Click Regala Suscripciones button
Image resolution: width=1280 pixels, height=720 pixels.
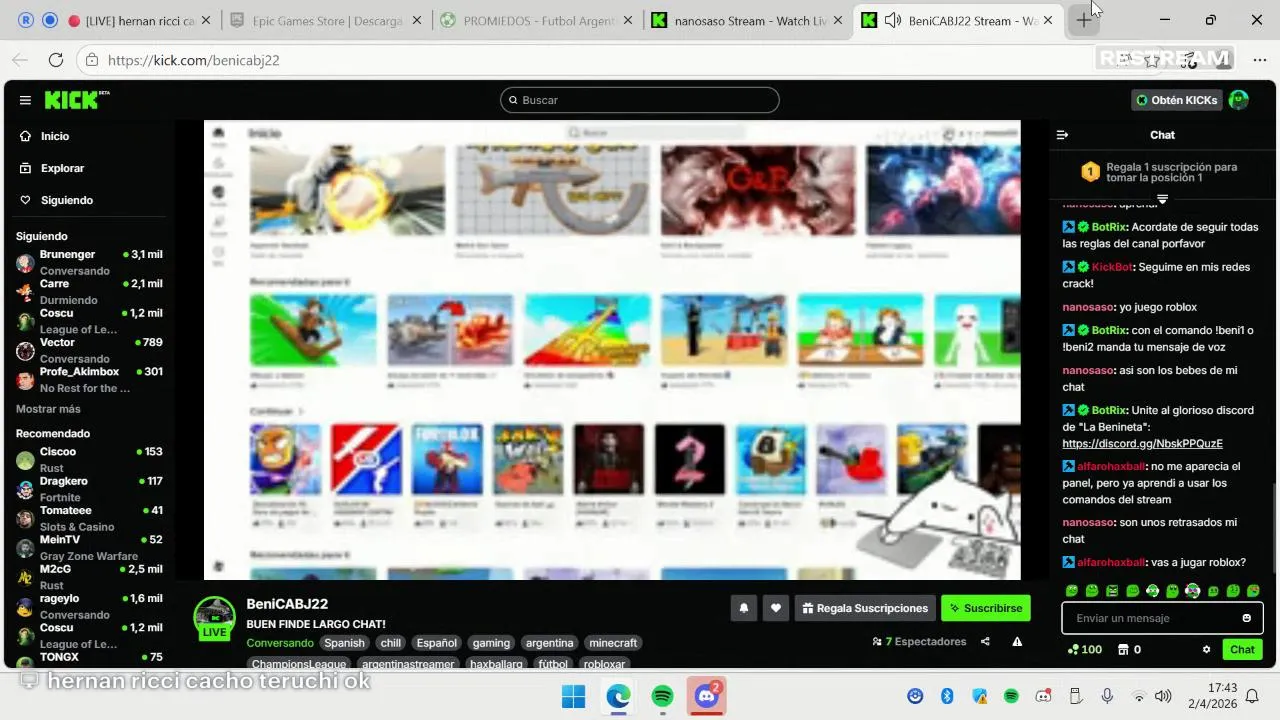[x=865, y=608]
